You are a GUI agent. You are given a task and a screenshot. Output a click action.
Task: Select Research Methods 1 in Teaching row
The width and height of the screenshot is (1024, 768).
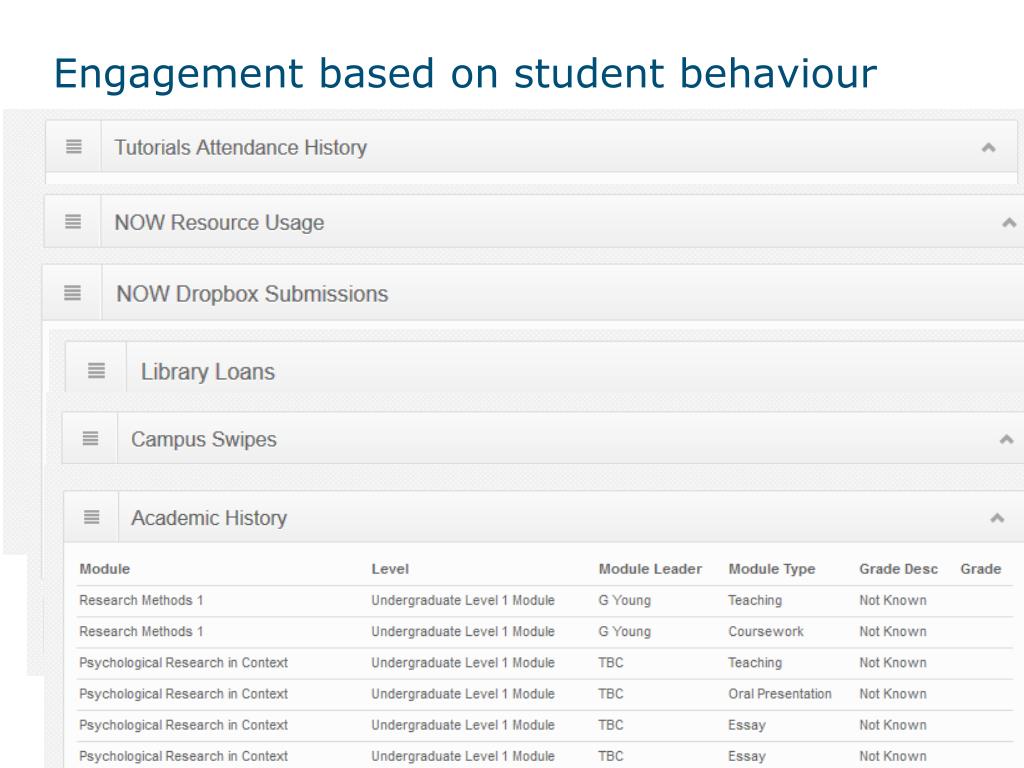point(141,600)
